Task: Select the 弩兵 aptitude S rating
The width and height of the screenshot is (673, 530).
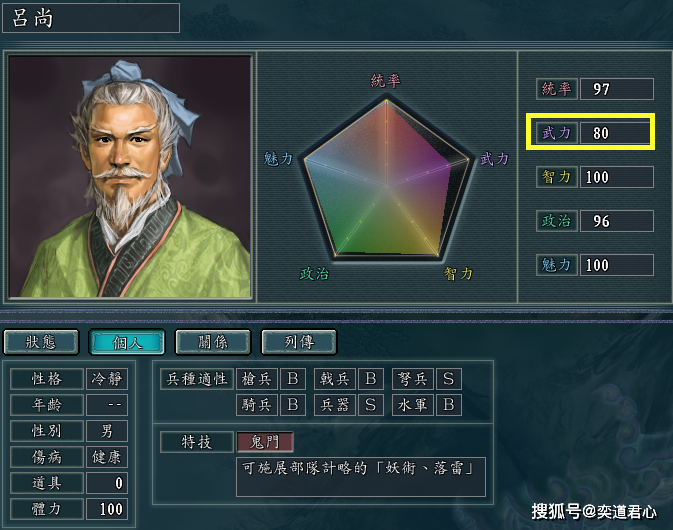Action: click(449, 379)
